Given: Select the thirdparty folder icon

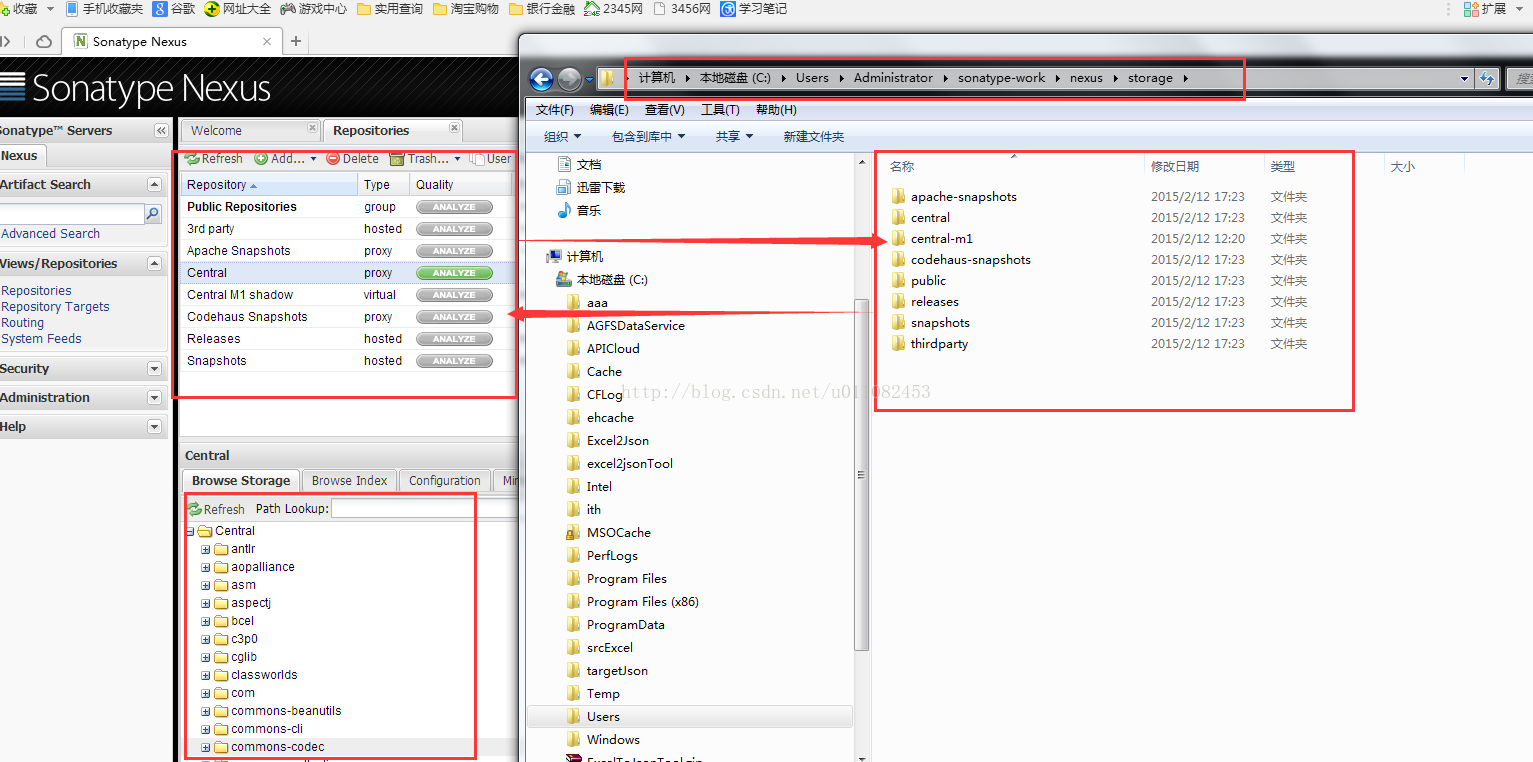Looking at the screenshot, I should 898,343.
